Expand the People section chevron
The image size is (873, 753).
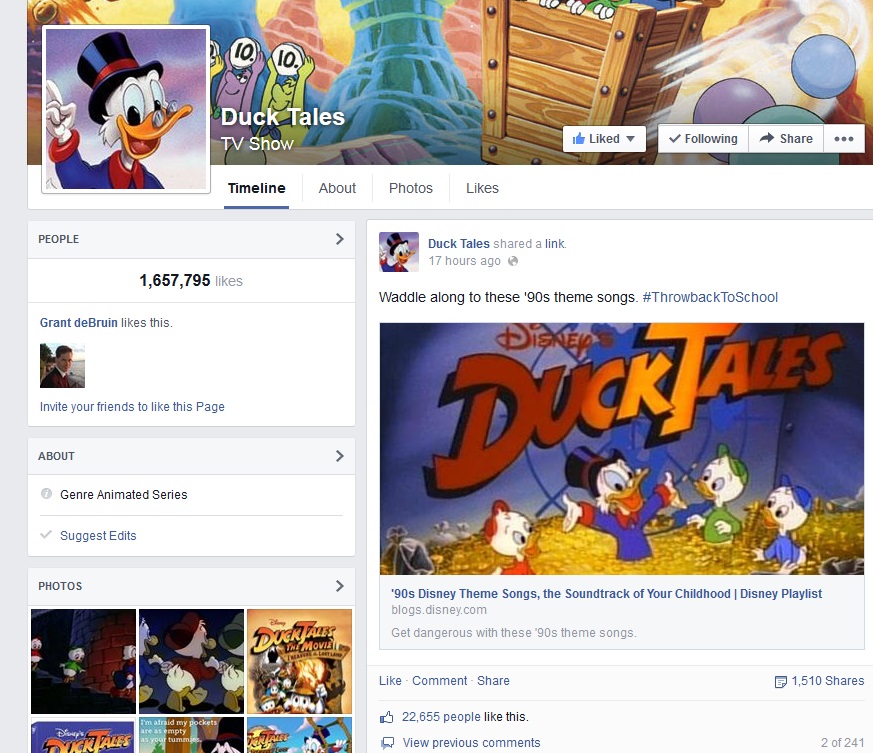[x=339, y=239]
